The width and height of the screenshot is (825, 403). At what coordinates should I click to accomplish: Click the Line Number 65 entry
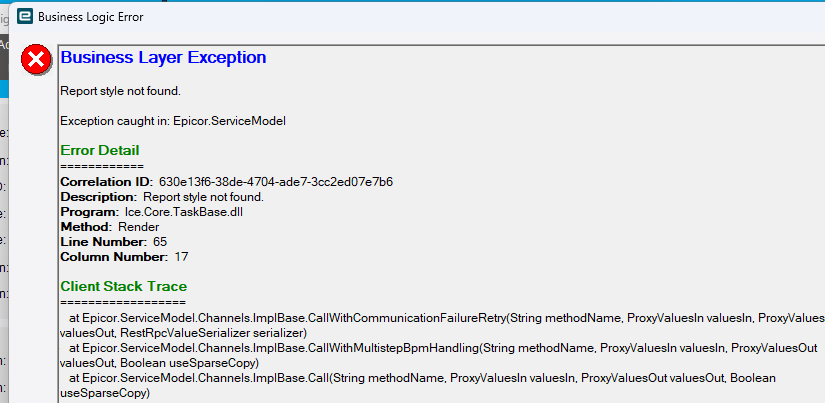pyautogui.click(x=114, y=242)
